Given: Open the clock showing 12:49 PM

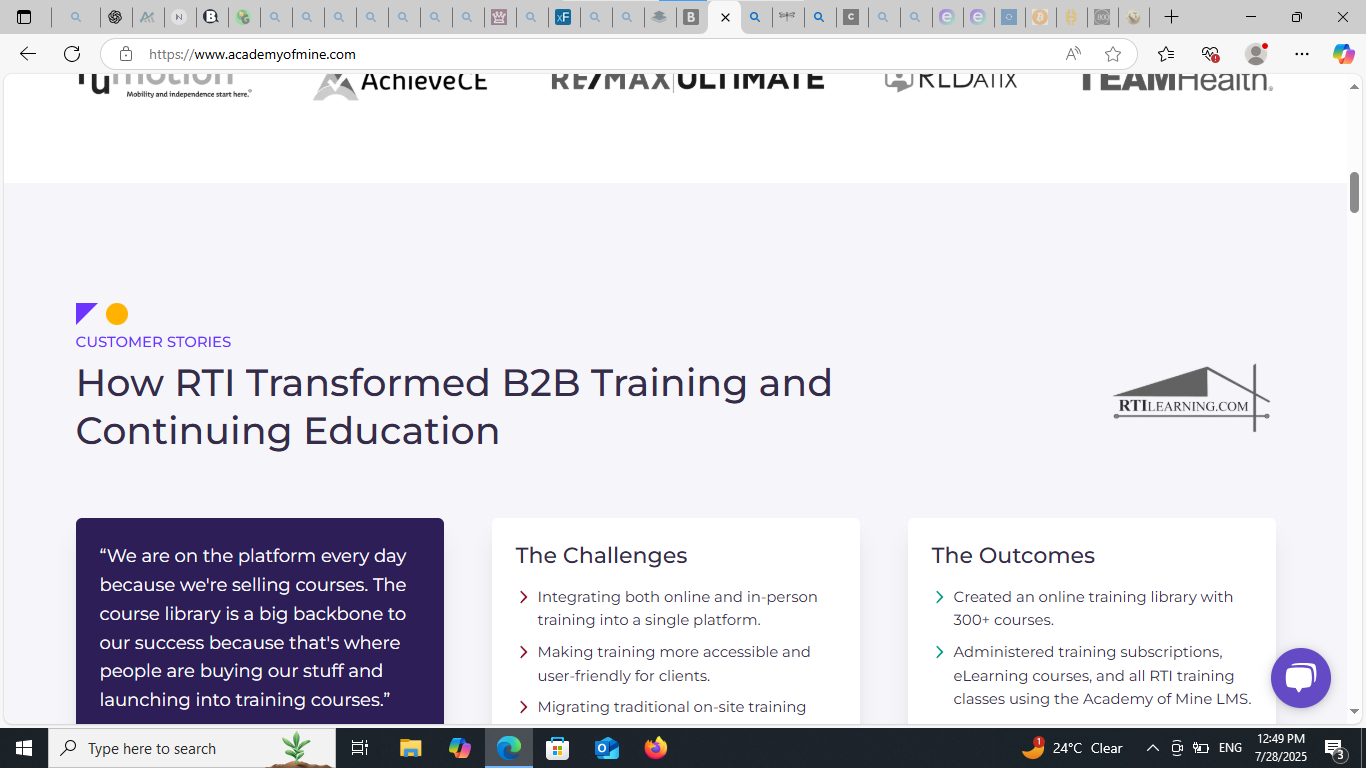Looking at the screenshot, I should (1281, 748).
